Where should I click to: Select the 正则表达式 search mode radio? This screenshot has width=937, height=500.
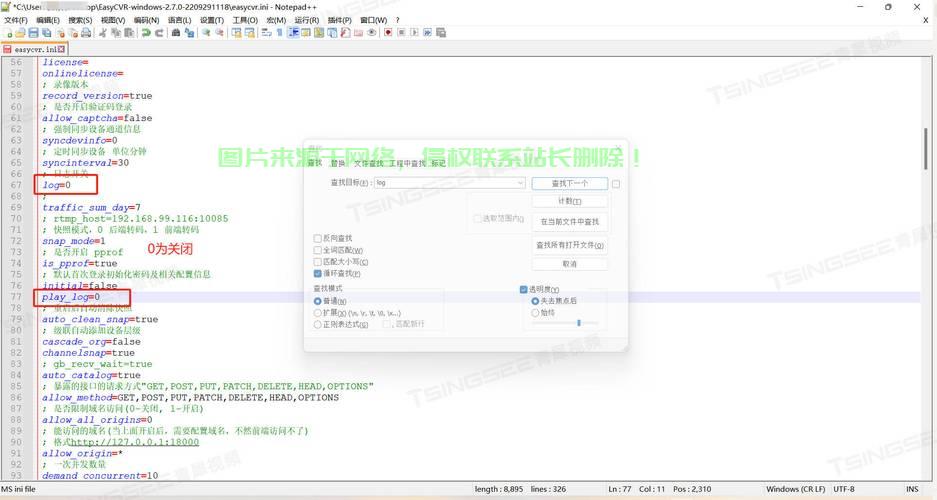[317, 324]
